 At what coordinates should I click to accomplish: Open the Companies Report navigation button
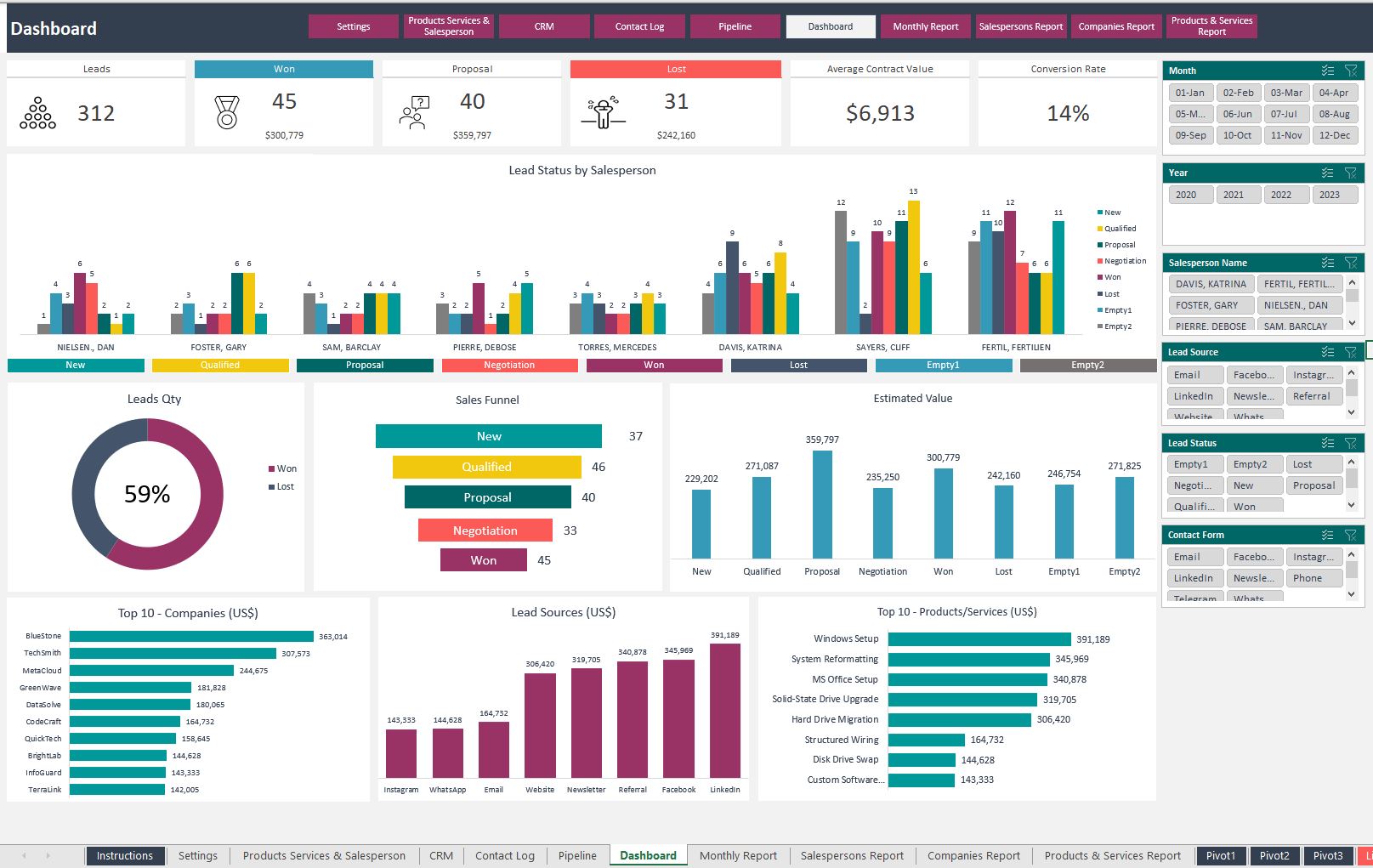[x=1115, y=26]
